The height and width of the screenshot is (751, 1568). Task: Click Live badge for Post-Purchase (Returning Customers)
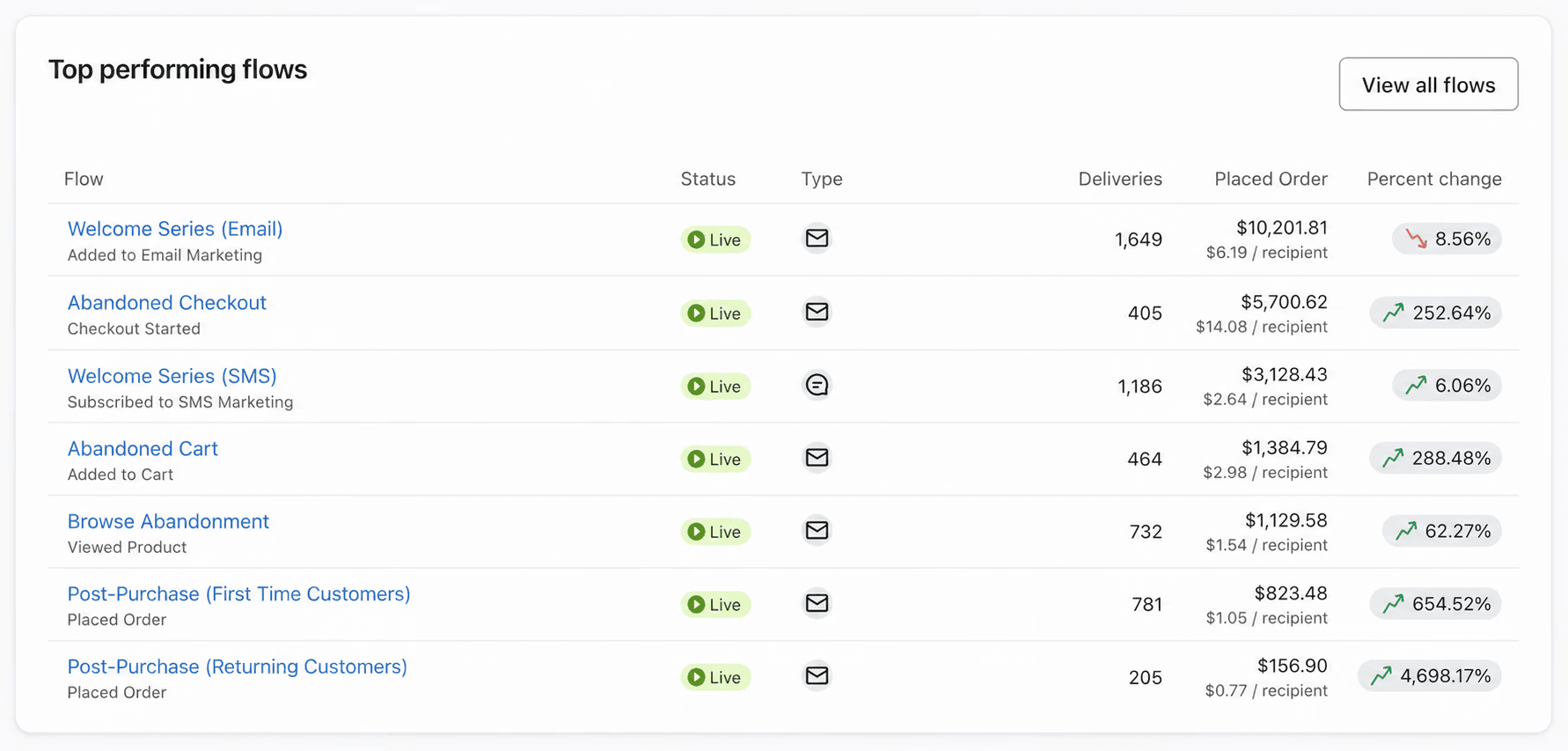tap(714, 677)
